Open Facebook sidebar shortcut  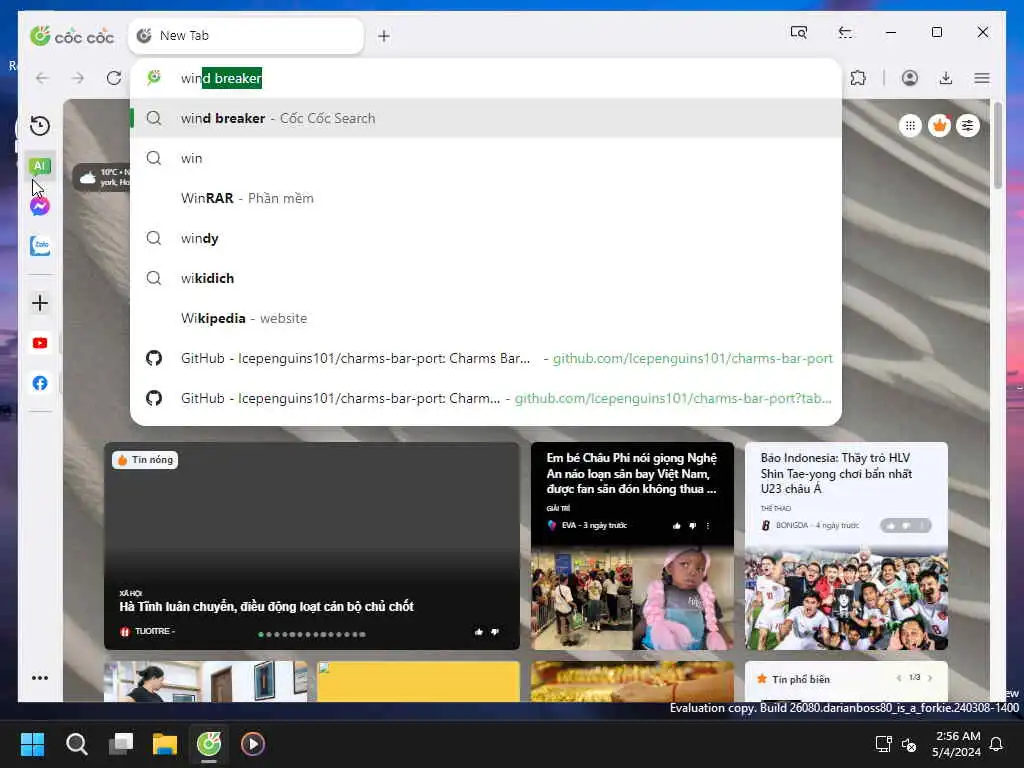click(x=40, y=383)
